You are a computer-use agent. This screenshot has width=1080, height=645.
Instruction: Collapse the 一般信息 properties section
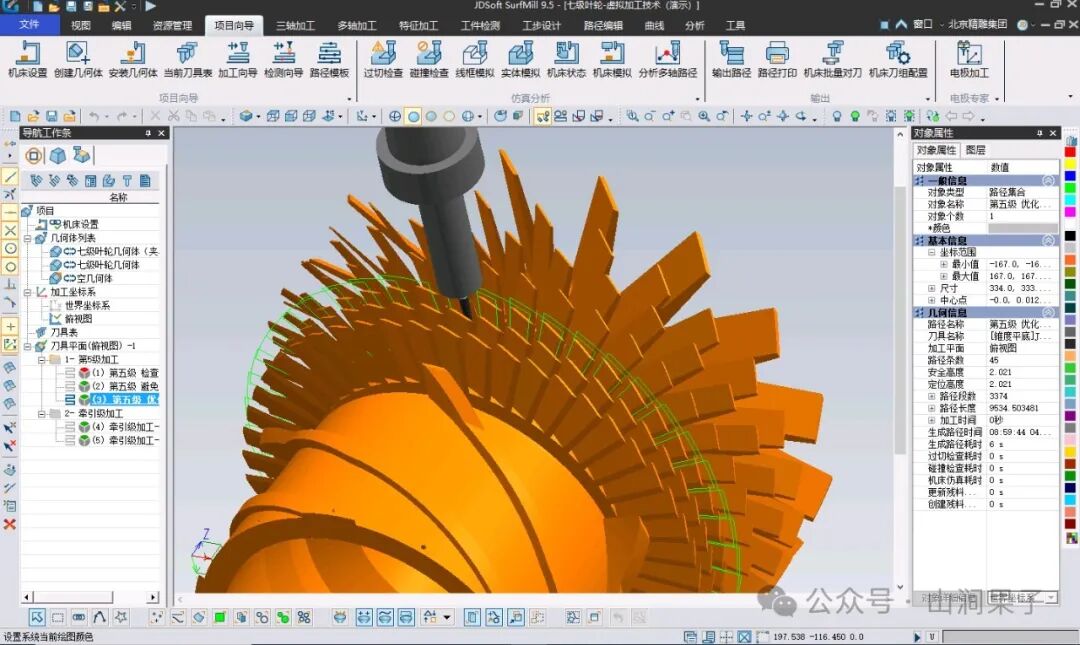1048,181
